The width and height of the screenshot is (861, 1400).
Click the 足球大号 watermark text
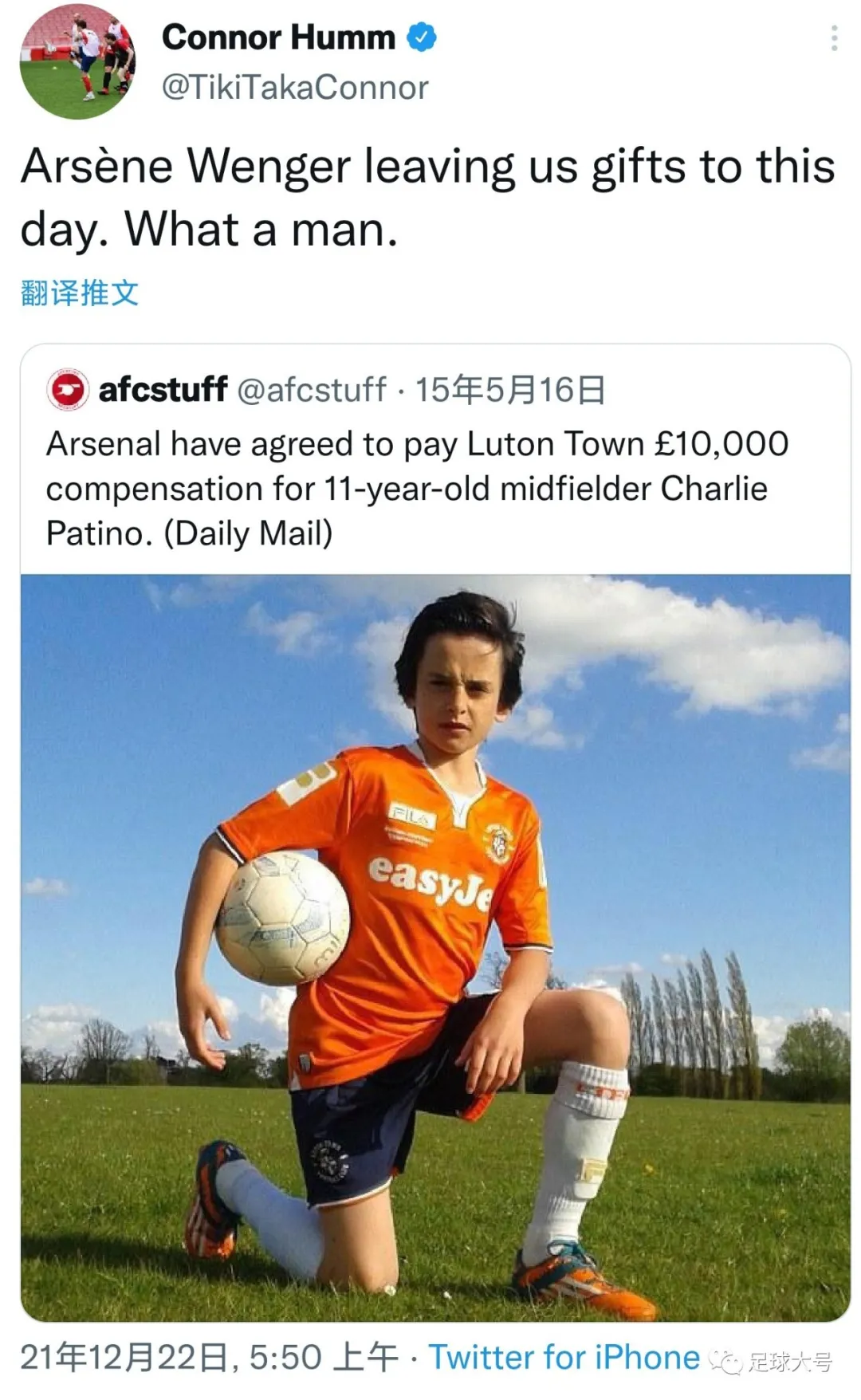point(790,1362)
